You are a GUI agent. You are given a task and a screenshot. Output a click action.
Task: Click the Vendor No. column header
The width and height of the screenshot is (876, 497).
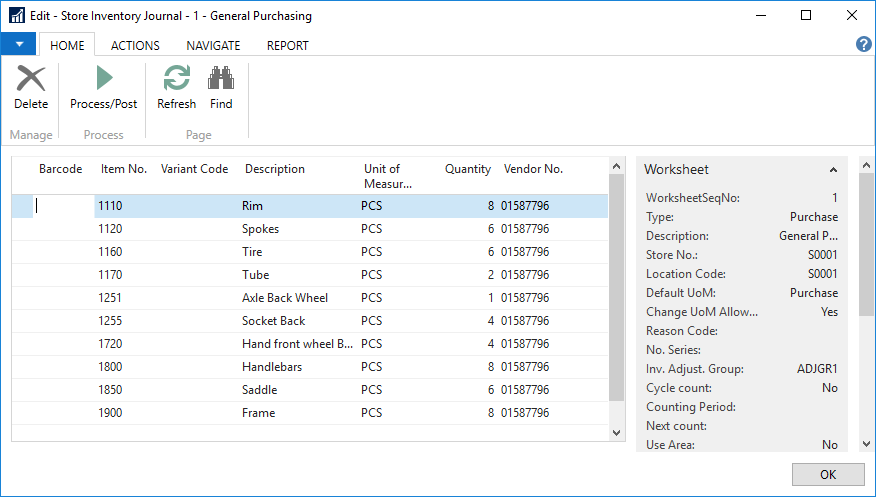(533, 170)
